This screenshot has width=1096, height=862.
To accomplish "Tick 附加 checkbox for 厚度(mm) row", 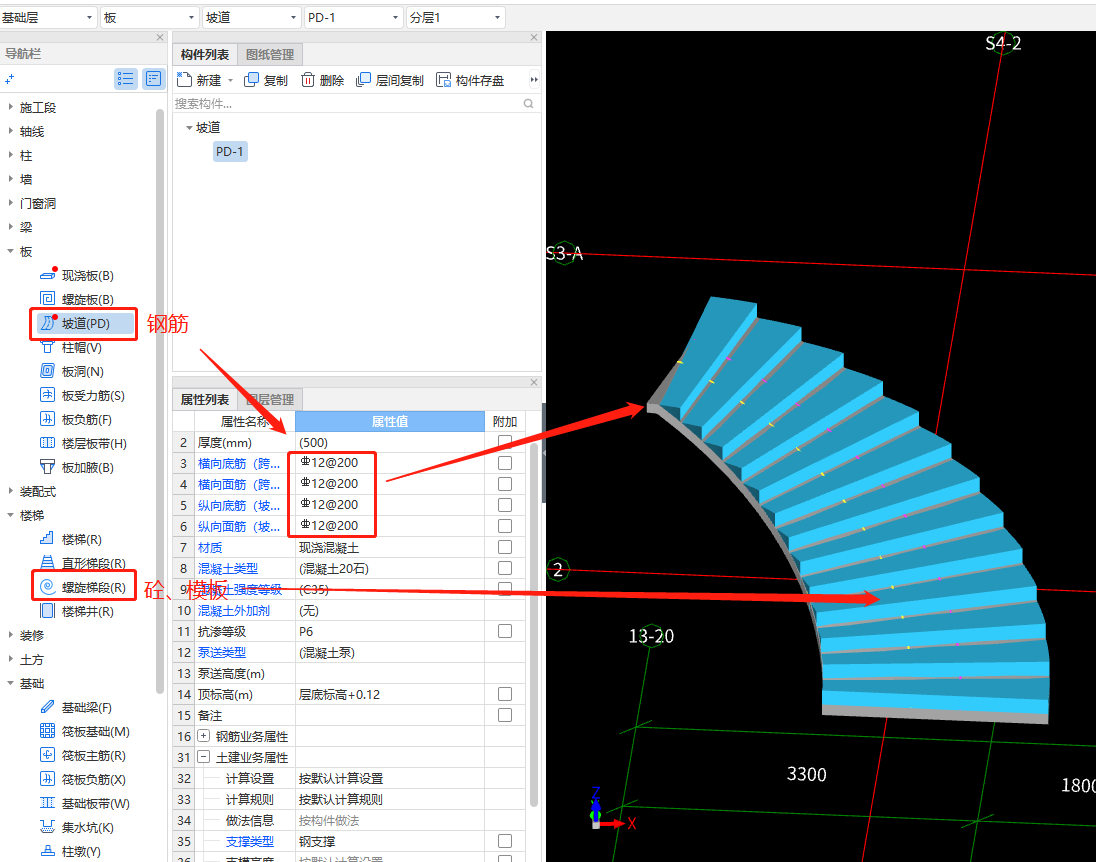I will (x=505, y=442).
